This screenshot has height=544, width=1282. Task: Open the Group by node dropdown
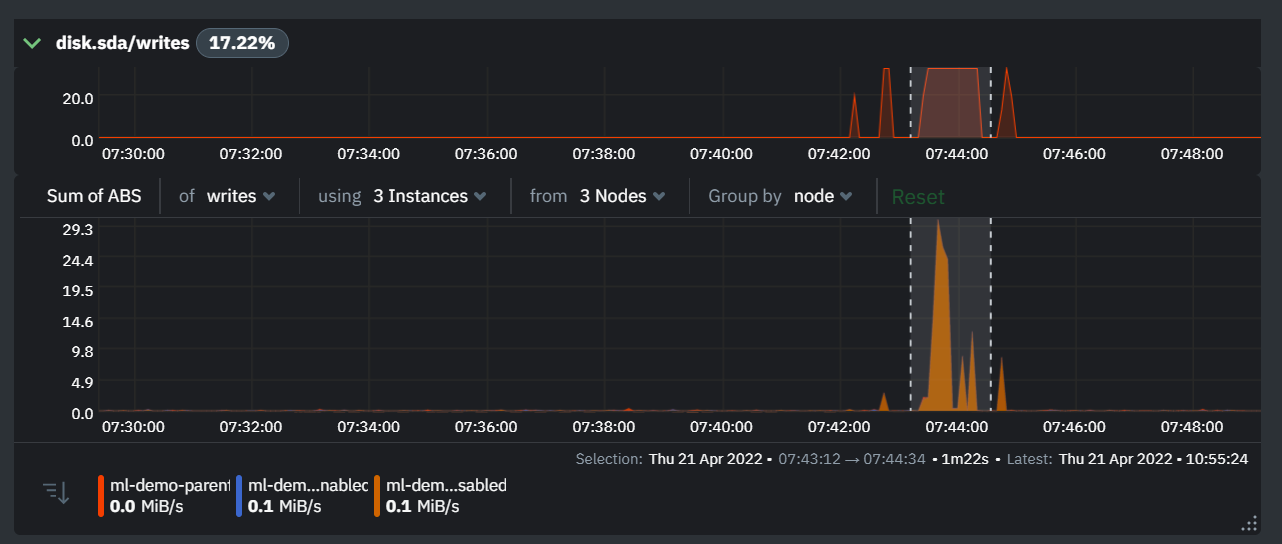(822, 196)
